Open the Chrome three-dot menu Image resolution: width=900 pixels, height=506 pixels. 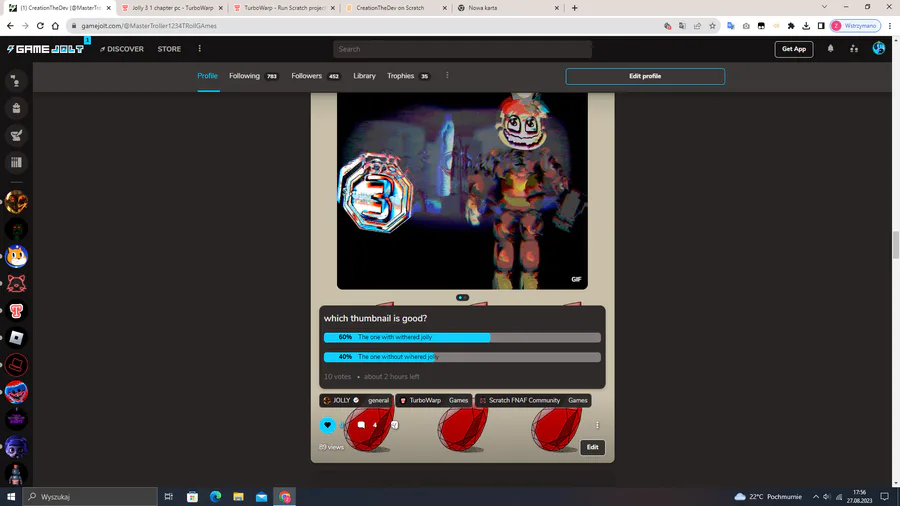tap(890, 26)
